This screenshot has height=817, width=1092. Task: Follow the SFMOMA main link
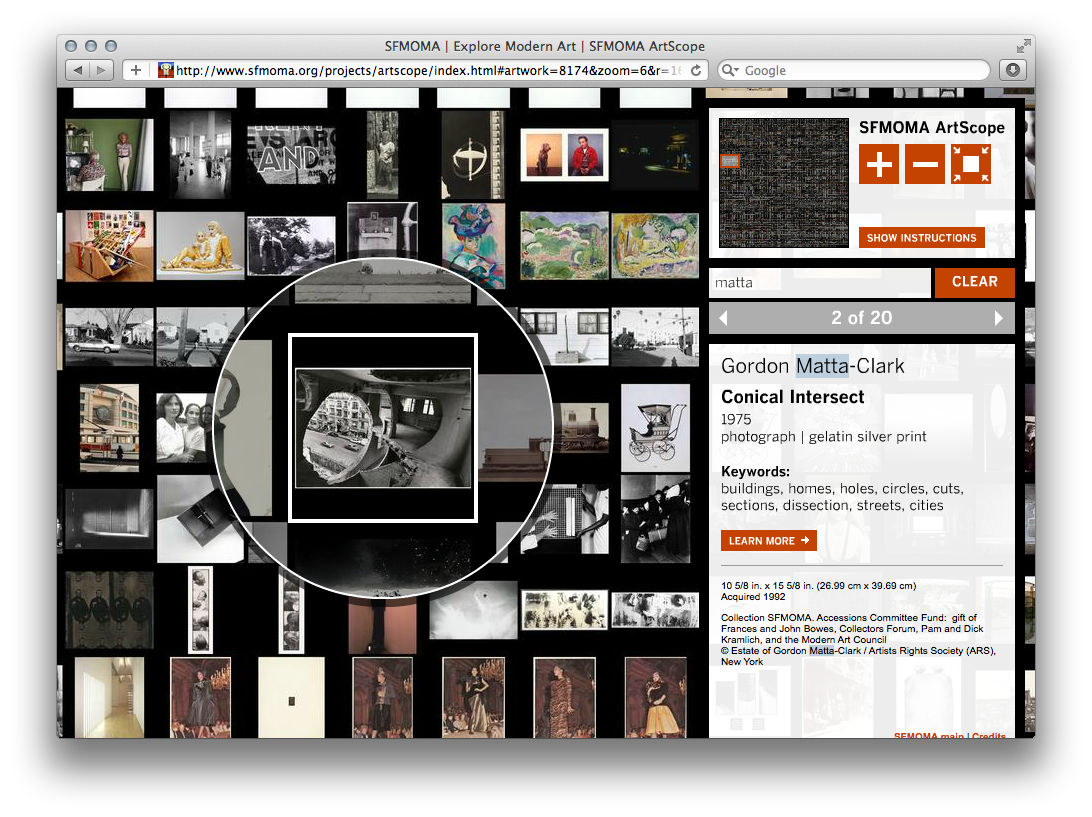(930, 733)
